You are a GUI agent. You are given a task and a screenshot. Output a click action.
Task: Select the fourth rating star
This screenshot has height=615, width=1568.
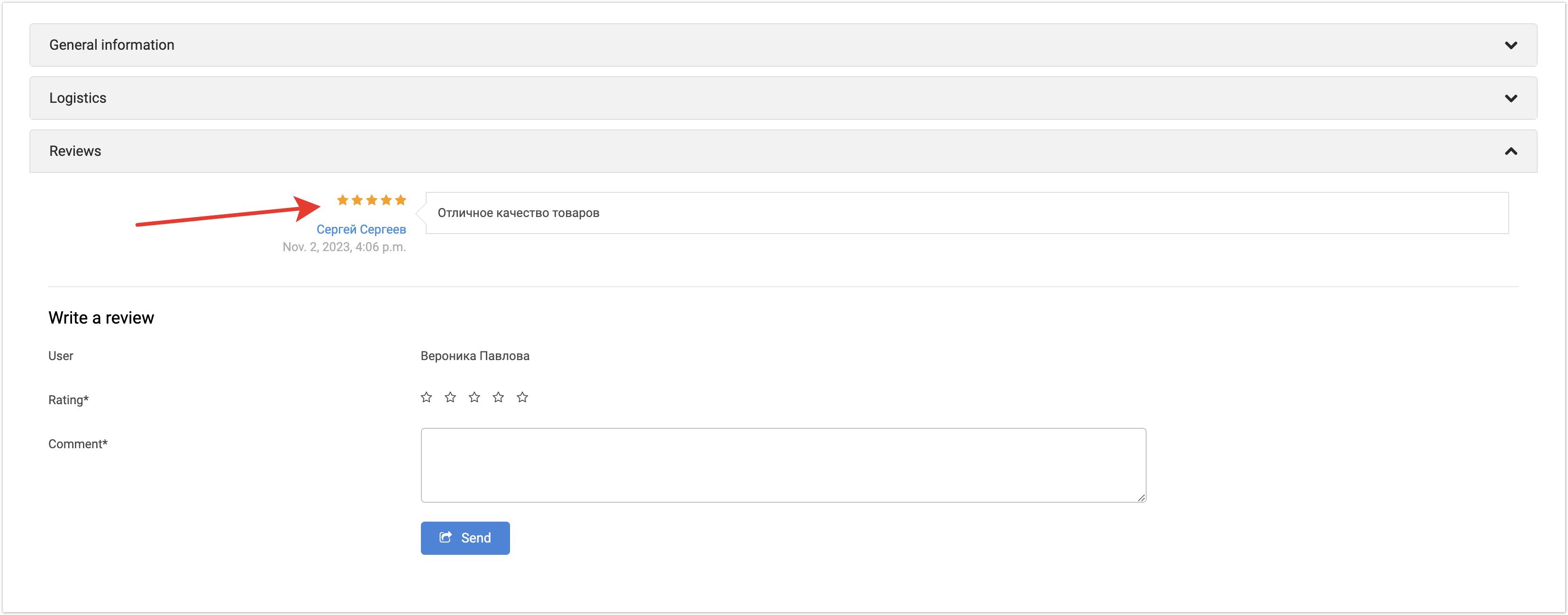[499, 397]
